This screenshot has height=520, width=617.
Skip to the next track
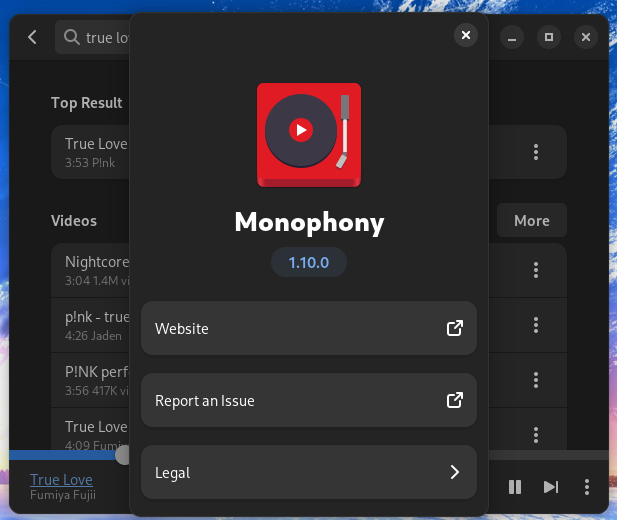coord(551,487)
